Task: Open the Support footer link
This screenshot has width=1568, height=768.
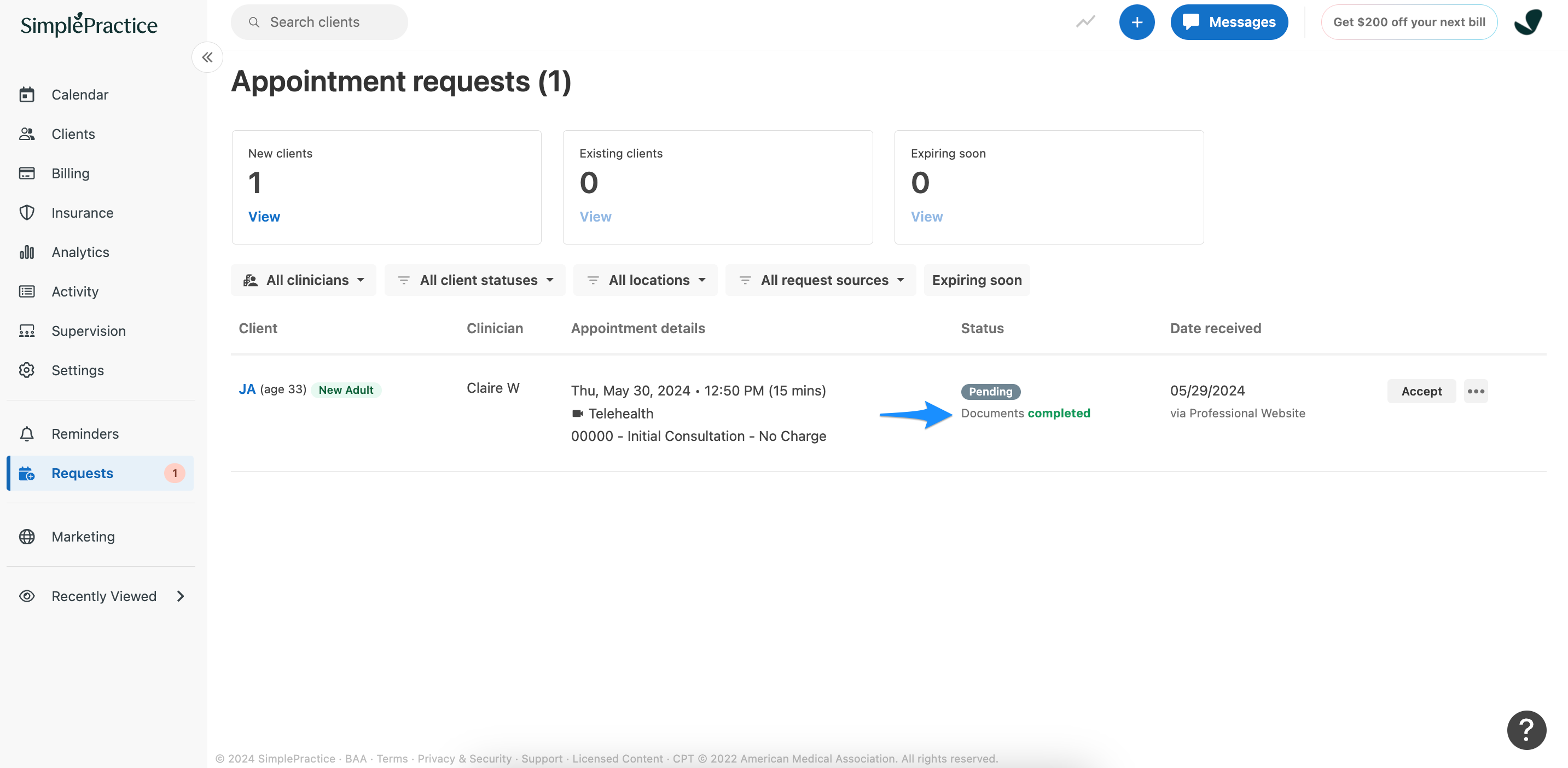Action: coord(542,758)
